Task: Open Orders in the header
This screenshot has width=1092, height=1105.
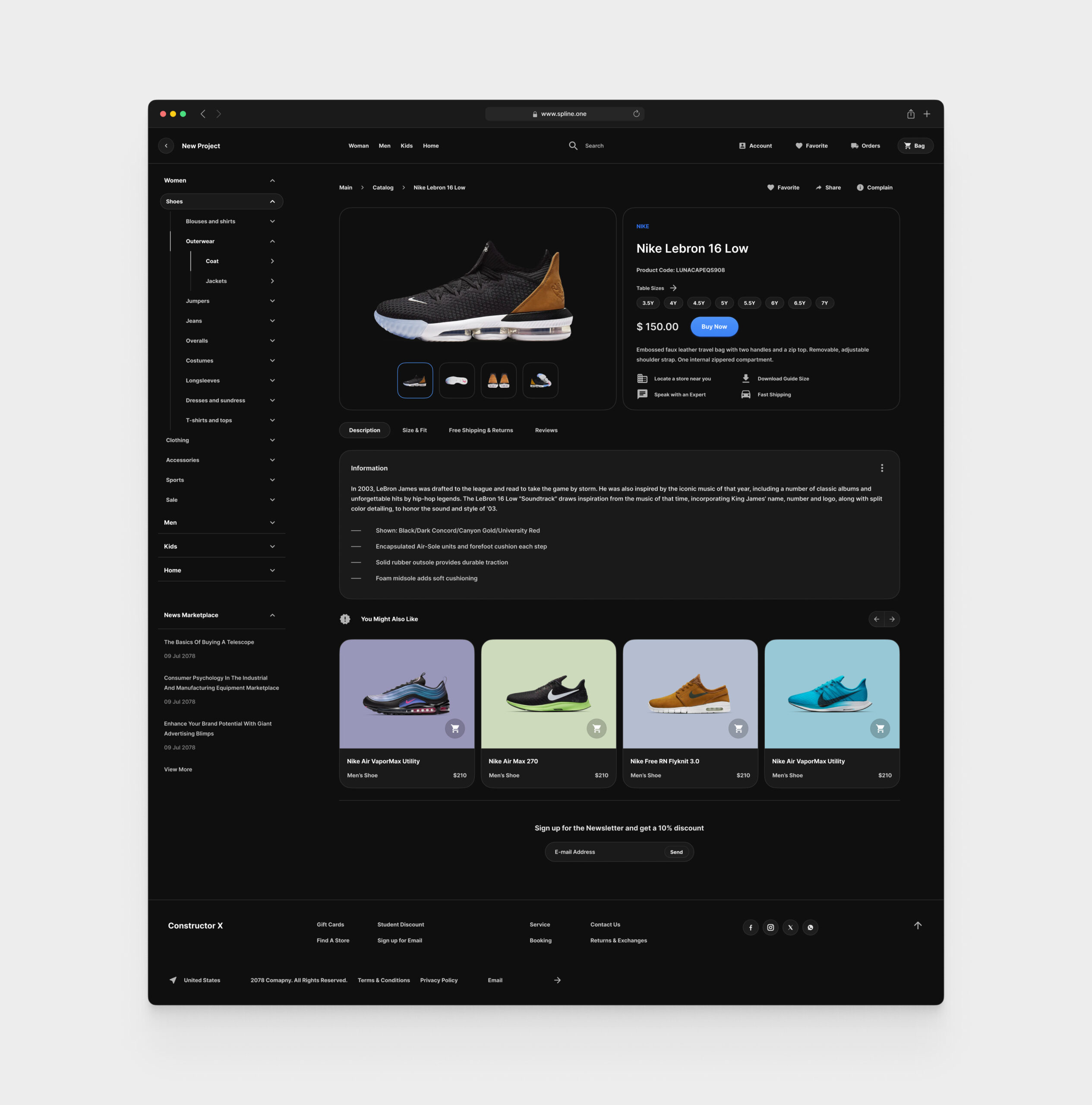Action: point(865,146)
